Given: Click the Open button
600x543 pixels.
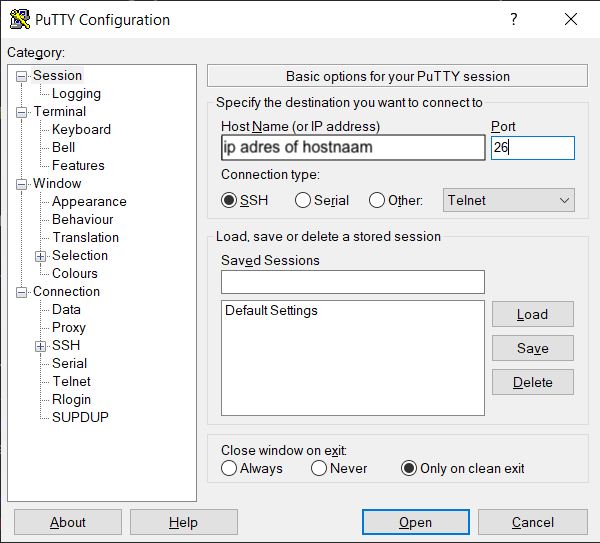Looking at the screenshot, I should click(415, 522).
